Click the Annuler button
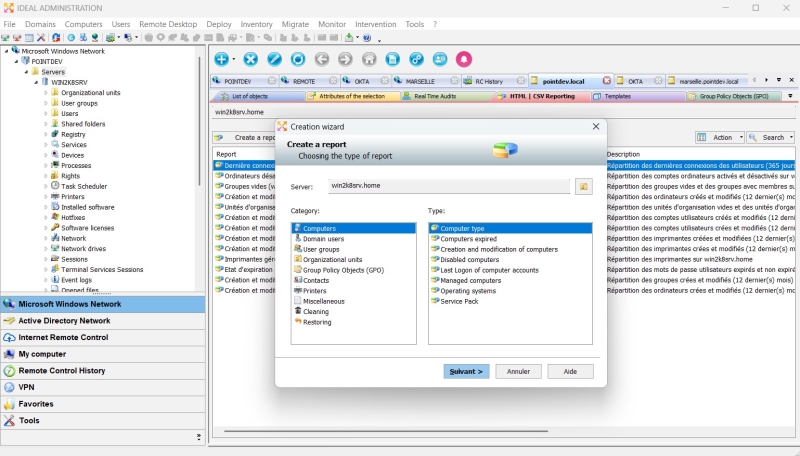800x456 pixels. tap(518, 371)
